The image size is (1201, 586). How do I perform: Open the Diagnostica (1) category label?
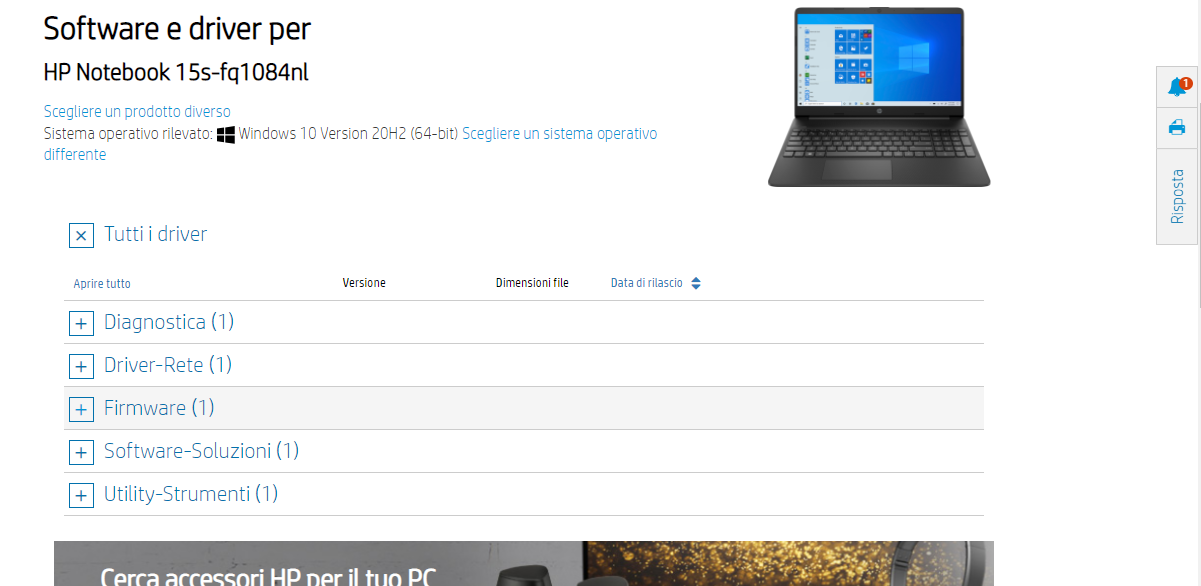(168, 322)
